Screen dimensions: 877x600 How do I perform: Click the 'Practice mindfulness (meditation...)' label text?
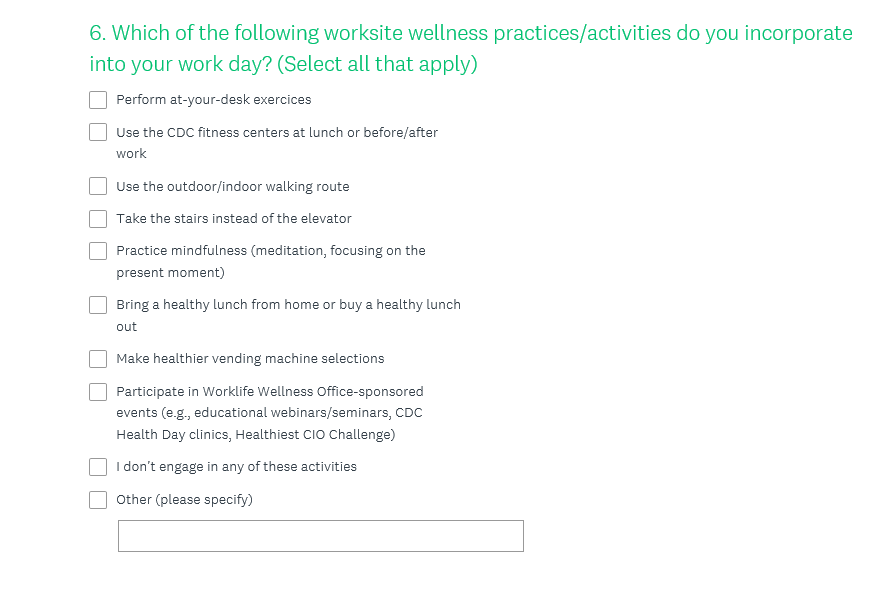click(270, 251)
